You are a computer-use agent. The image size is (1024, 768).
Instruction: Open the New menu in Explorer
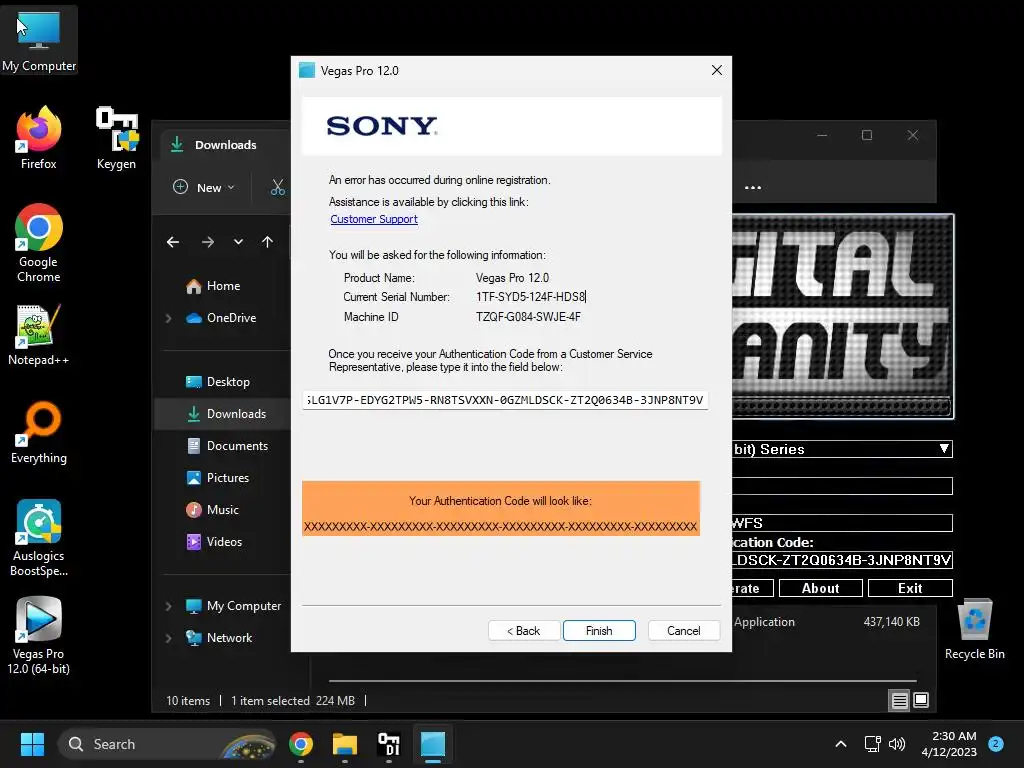point(203,188)
